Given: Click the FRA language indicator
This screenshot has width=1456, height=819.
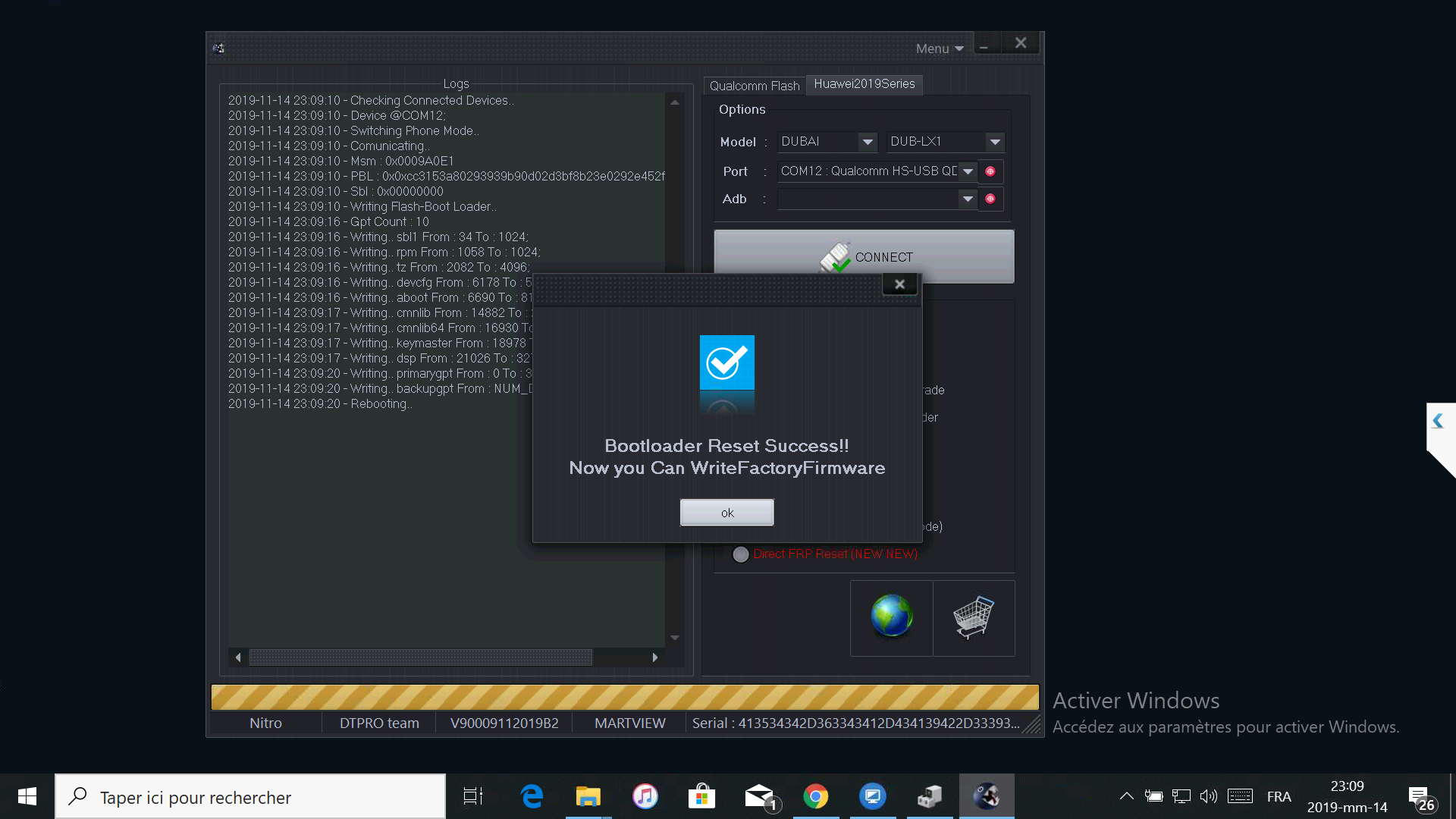Looking at the screenshot, I should pos(1279,797).
